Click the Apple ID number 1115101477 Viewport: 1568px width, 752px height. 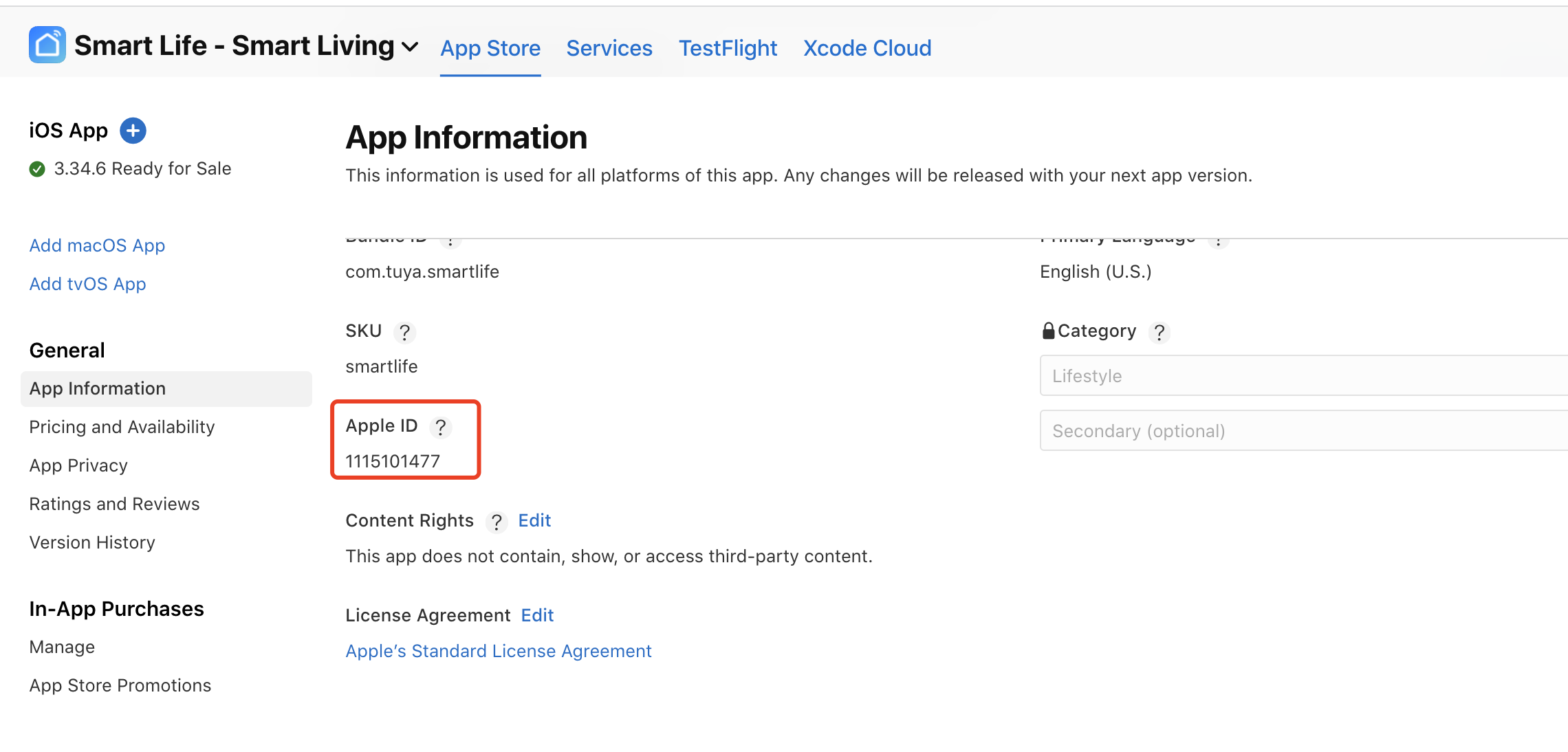393,462
